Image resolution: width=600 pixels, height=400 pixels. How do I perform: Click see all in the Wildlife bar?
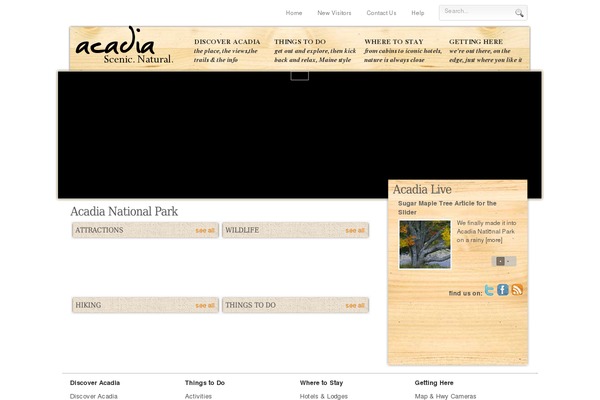click(x=355, y=230)
